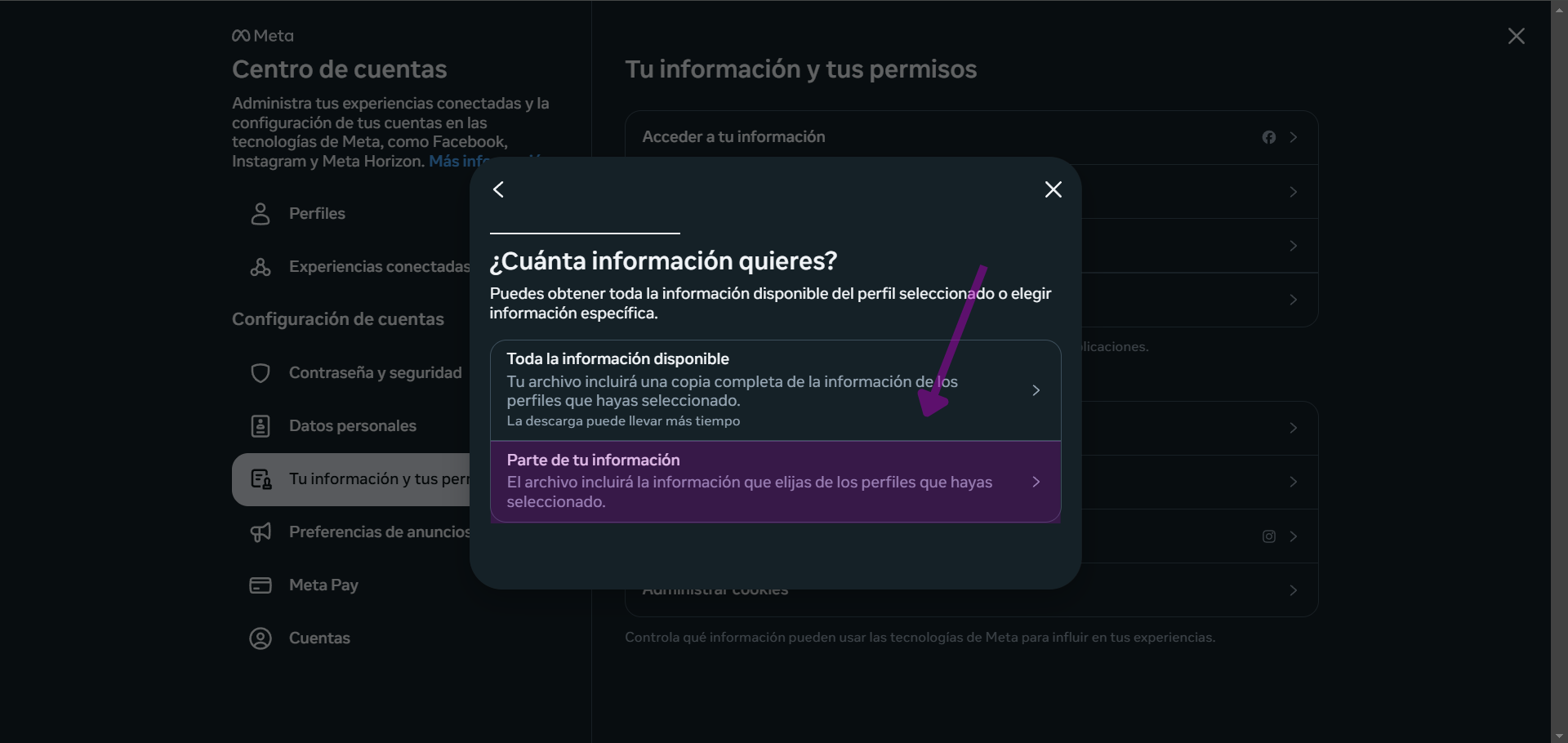Click the Meta Pay card icon
1568x743 pixels.
pos(261,585)
